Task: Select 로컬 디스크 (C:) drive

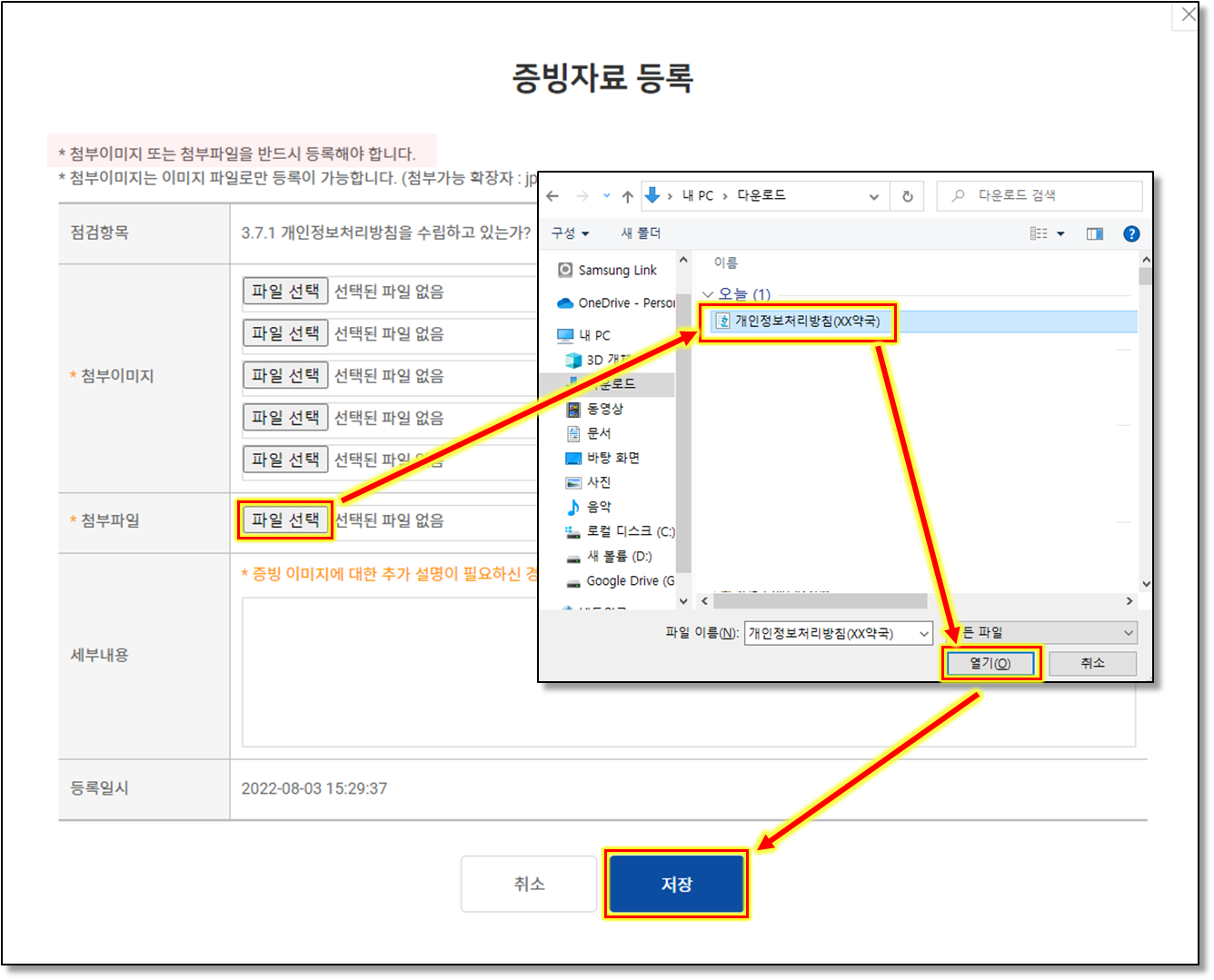Action: [x=629, y=531]
